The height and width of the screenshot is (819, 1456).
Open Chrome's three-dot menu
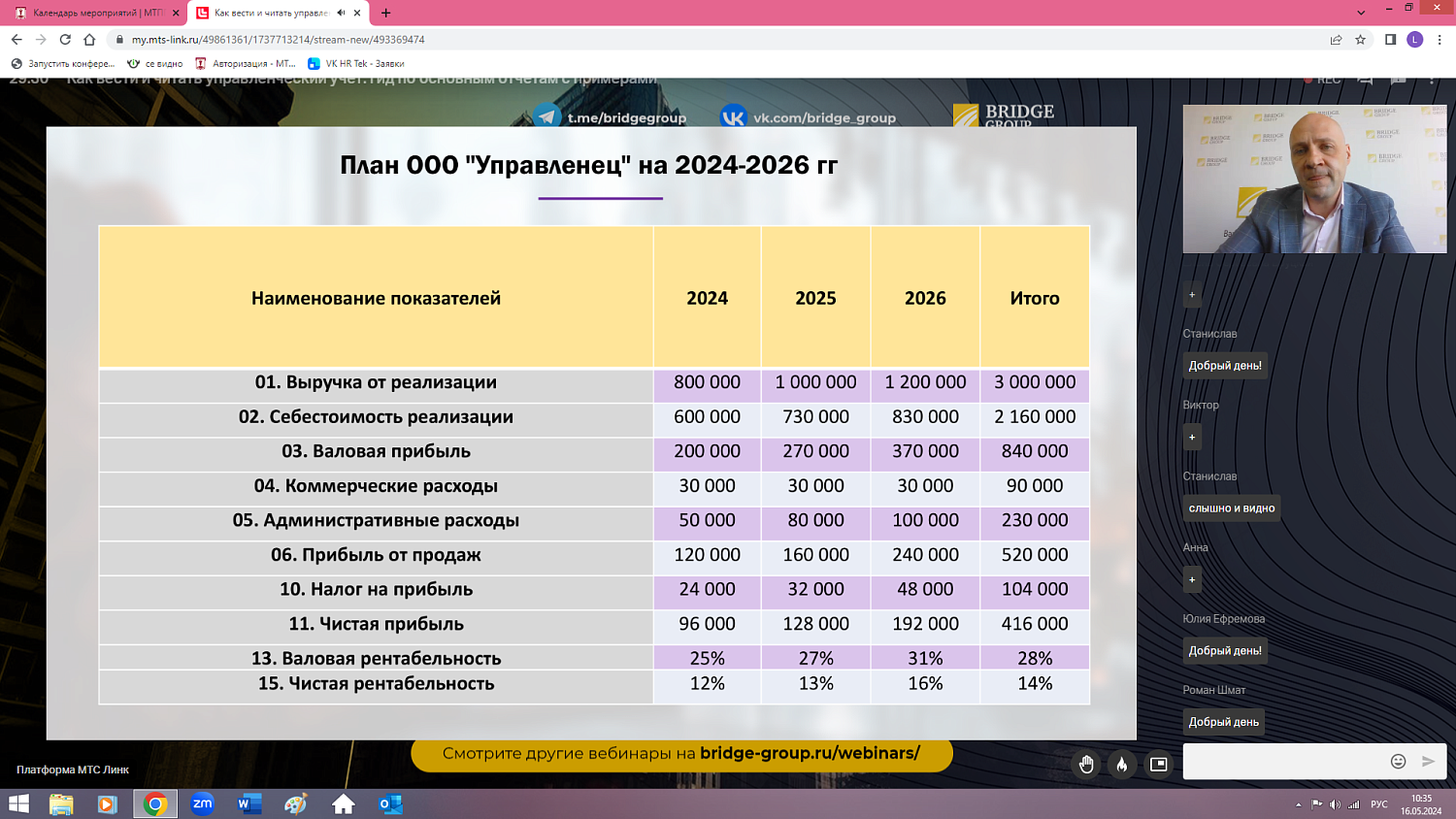(1439, 41)
